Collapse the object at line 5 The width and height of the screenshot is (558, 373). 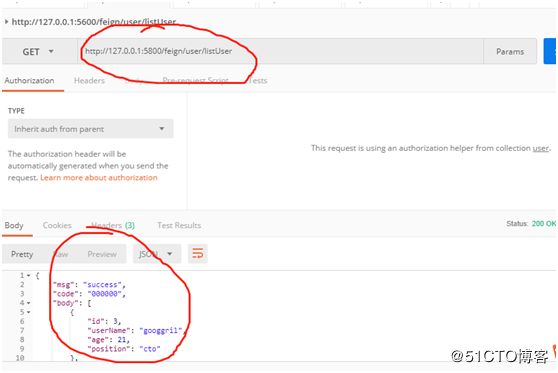pos(28,312)
